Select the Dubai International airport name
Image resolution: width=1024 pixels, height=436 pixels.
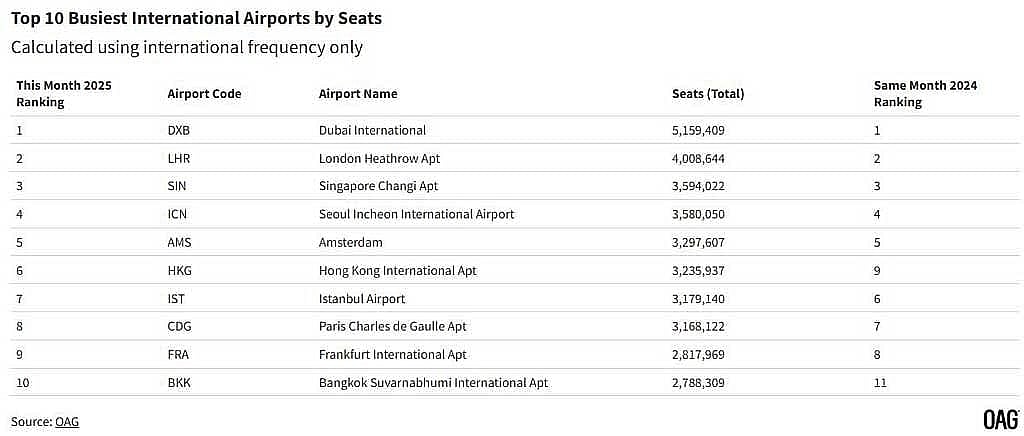tap(372, 130)
